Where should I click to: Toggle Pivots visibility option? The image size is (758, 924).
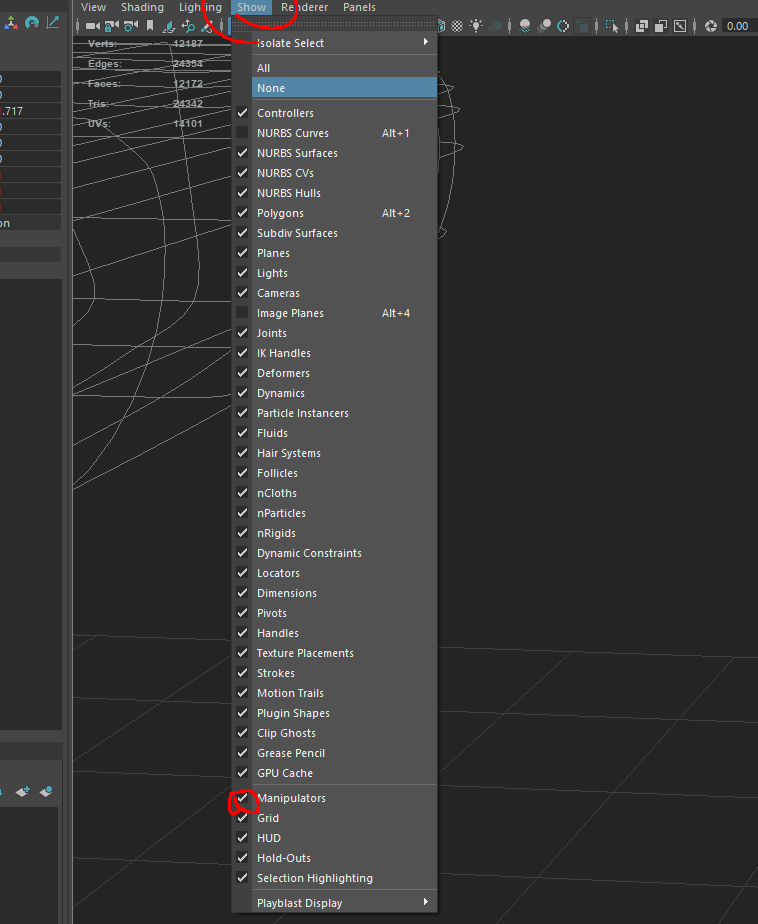coord(242,613)
